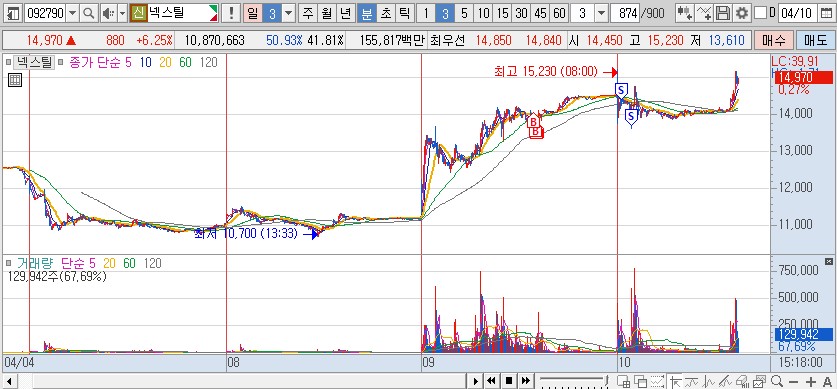837x389 pixels.
Task: Select the 분 minute chart tab
Action: click(366, 13)
